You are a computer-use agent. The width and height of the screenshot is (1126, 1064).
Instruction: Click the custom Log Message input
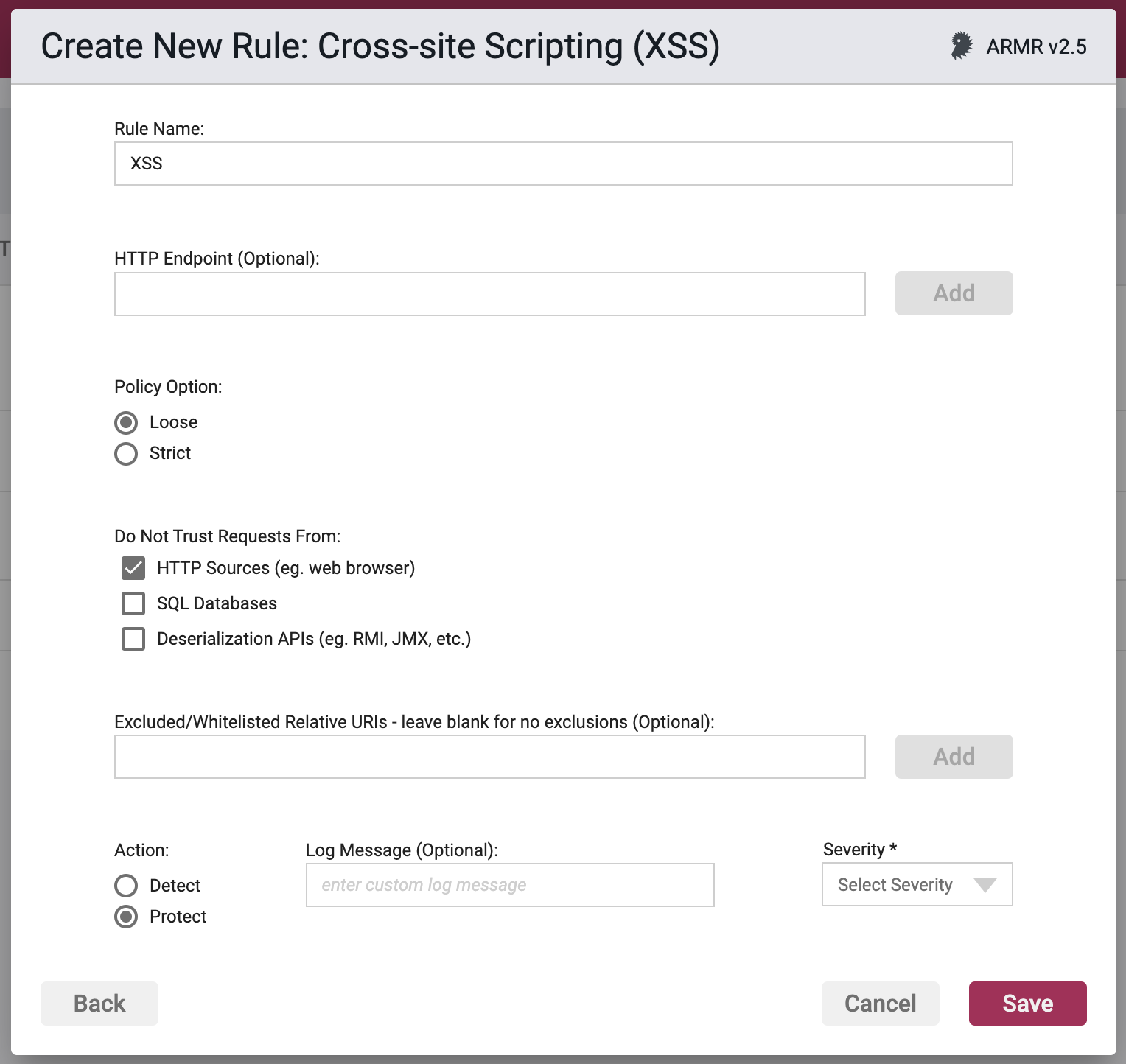(x=510, y=885)
